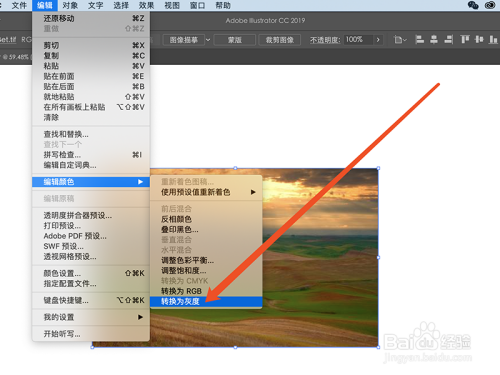Screen dimensions: 500x375
Task: Click right-middle selection handle of image
Action: click(378, 258)
